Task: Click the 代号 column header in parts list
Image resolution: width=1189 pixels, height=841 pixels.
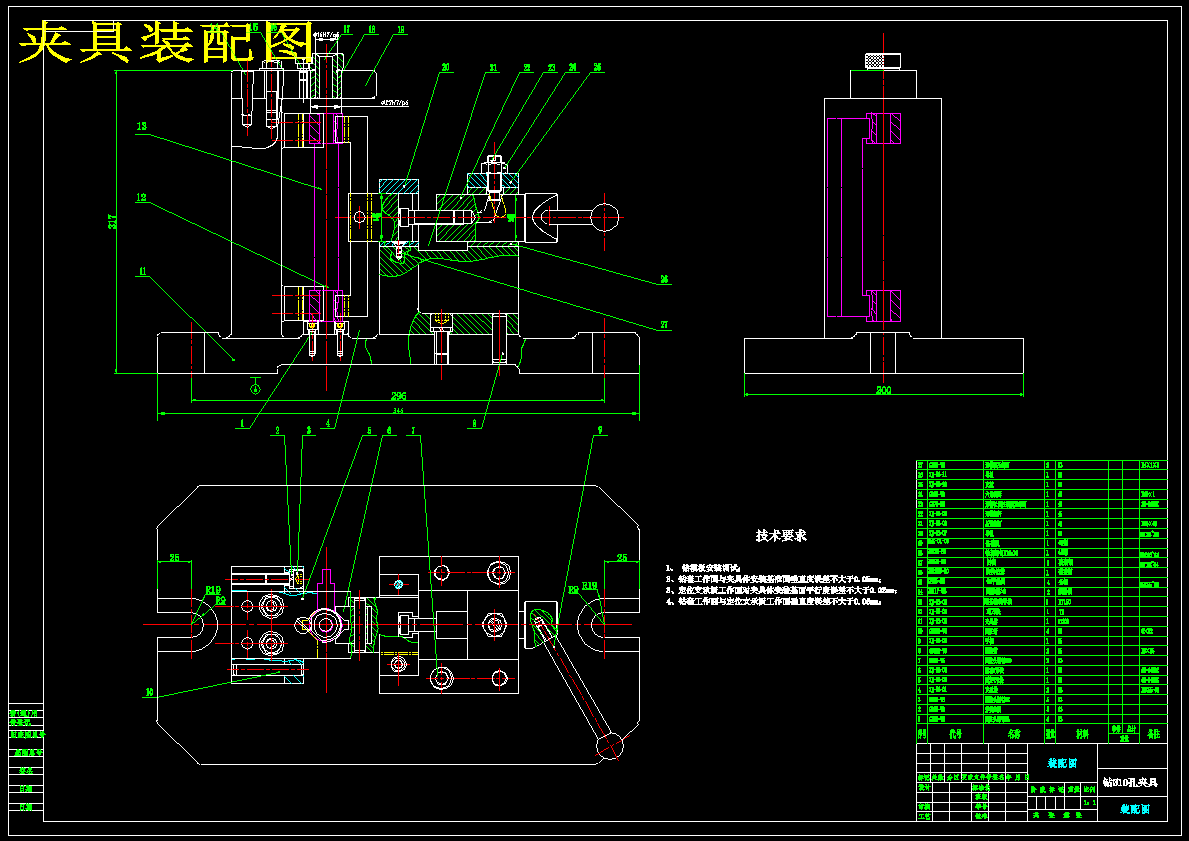Action: tap(955, 734)
